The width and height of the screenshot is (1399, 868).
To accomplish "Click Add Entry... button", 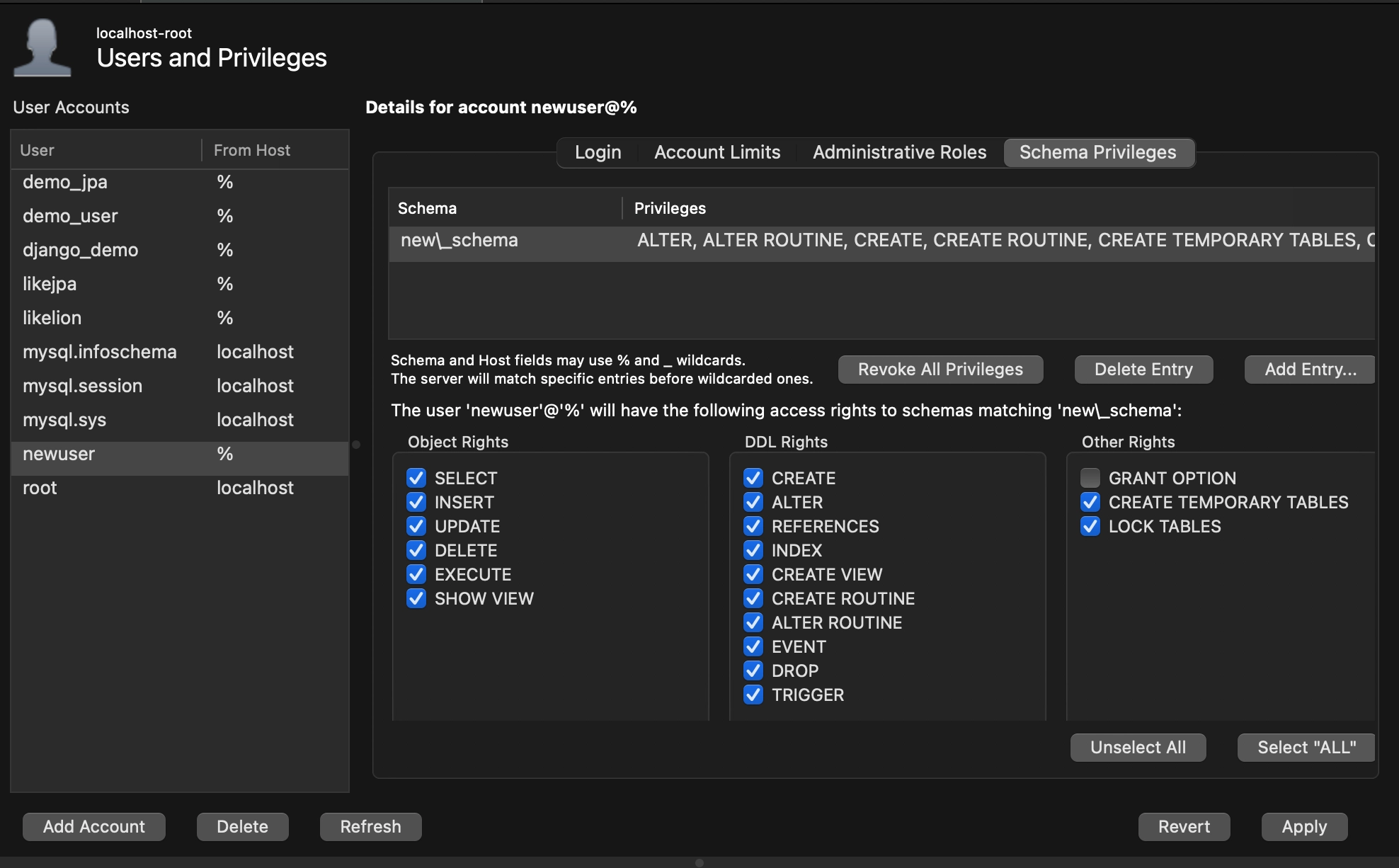I will 1310,370.
